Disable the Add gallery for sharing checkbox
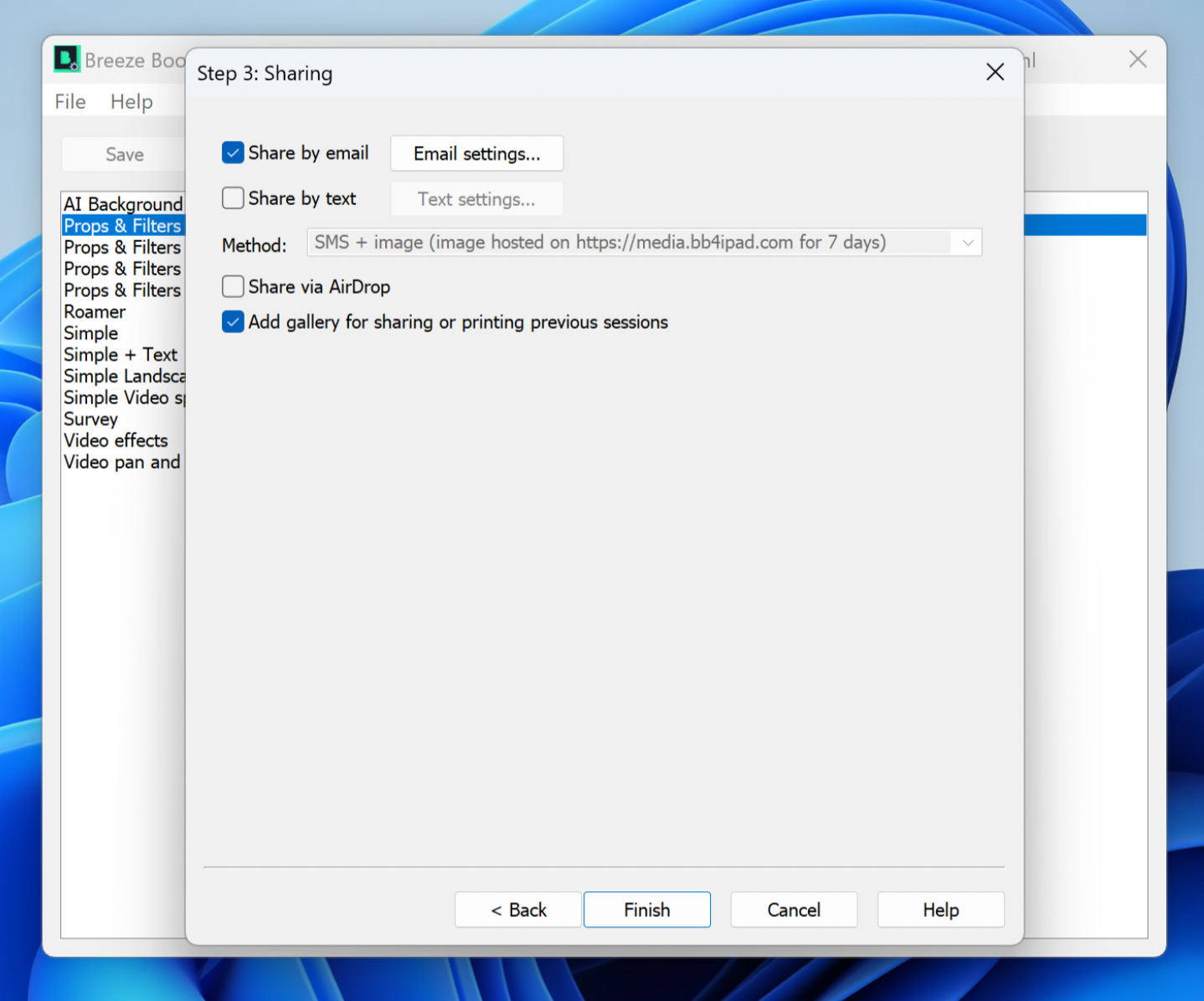The image size is (1204, 1001). [233, 322]
